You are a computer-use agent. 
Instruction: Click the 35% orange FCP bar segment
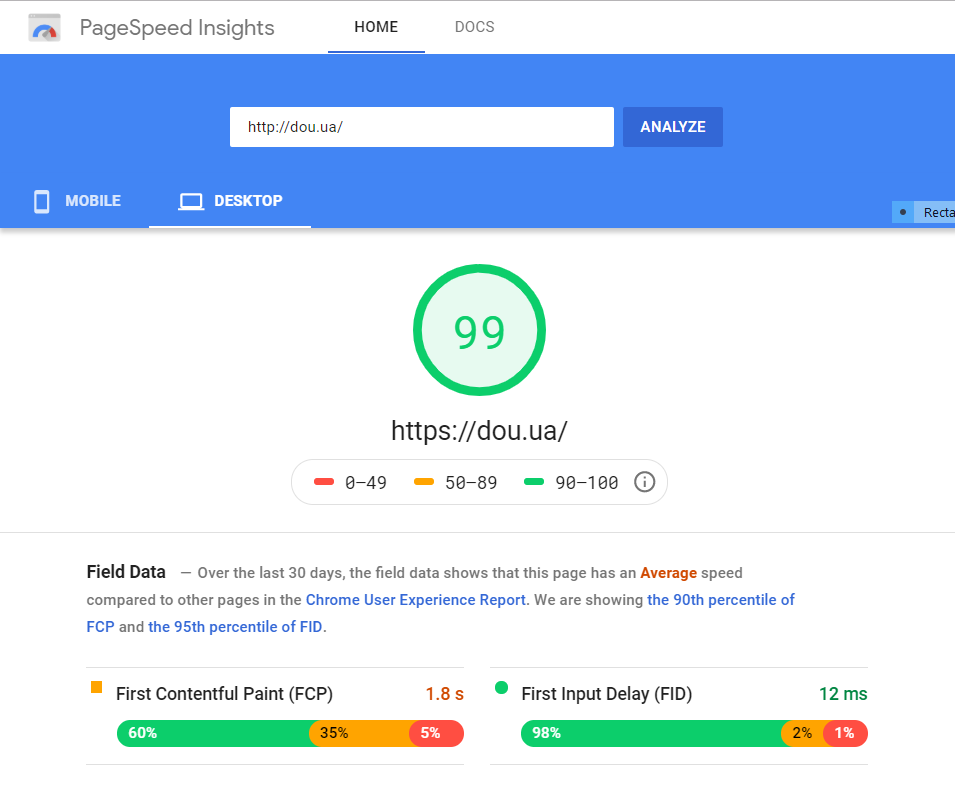tap(359, 733)
